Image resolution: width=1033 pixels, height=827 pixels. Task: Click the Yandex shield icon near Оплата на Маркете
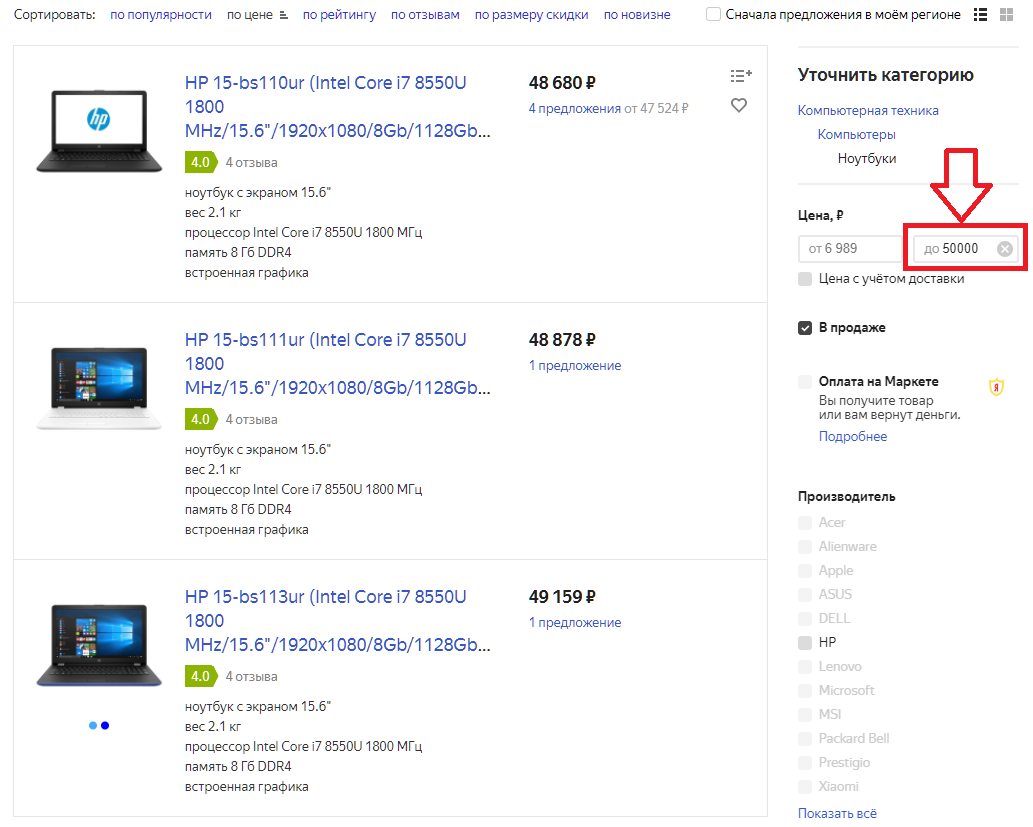click(x=996, y=387)
